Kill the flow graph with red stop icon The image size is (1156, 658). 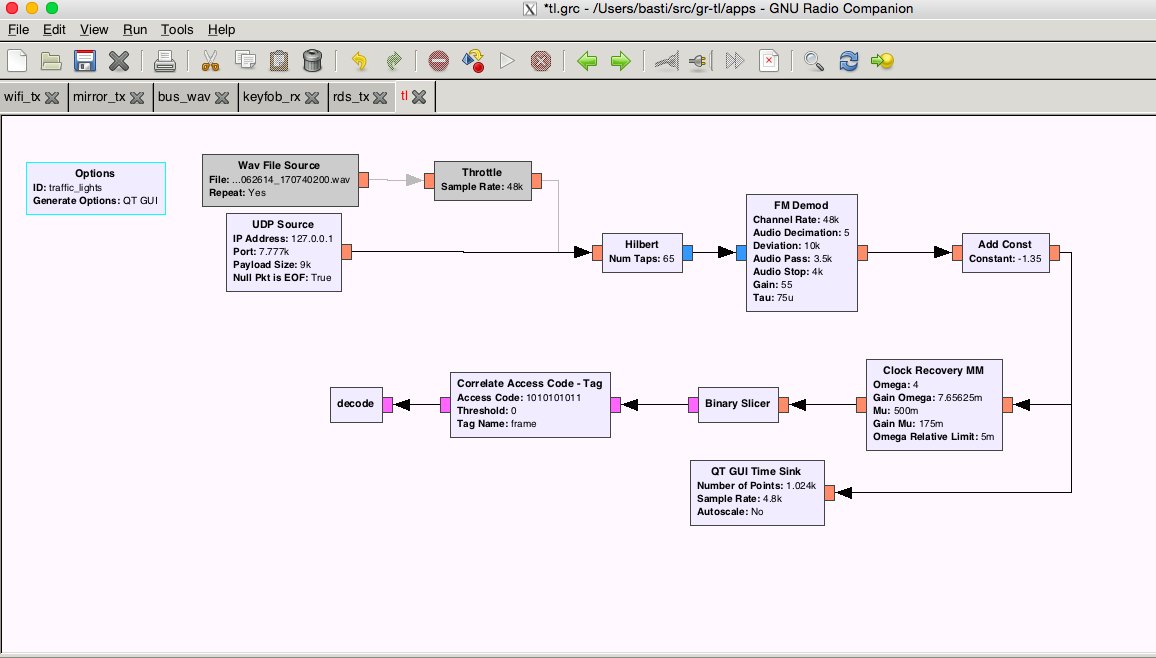pyautogui.click(x=541, y=61)
